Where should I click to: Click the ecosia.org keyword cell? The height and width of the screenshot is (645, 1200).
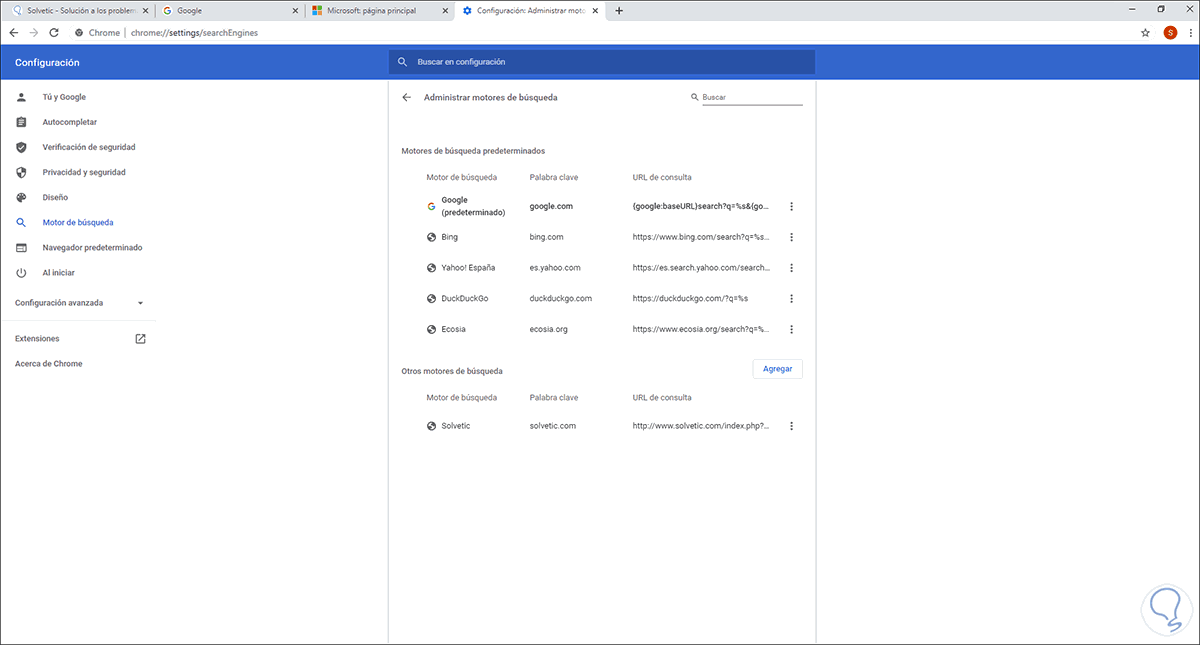coord(549,329)
